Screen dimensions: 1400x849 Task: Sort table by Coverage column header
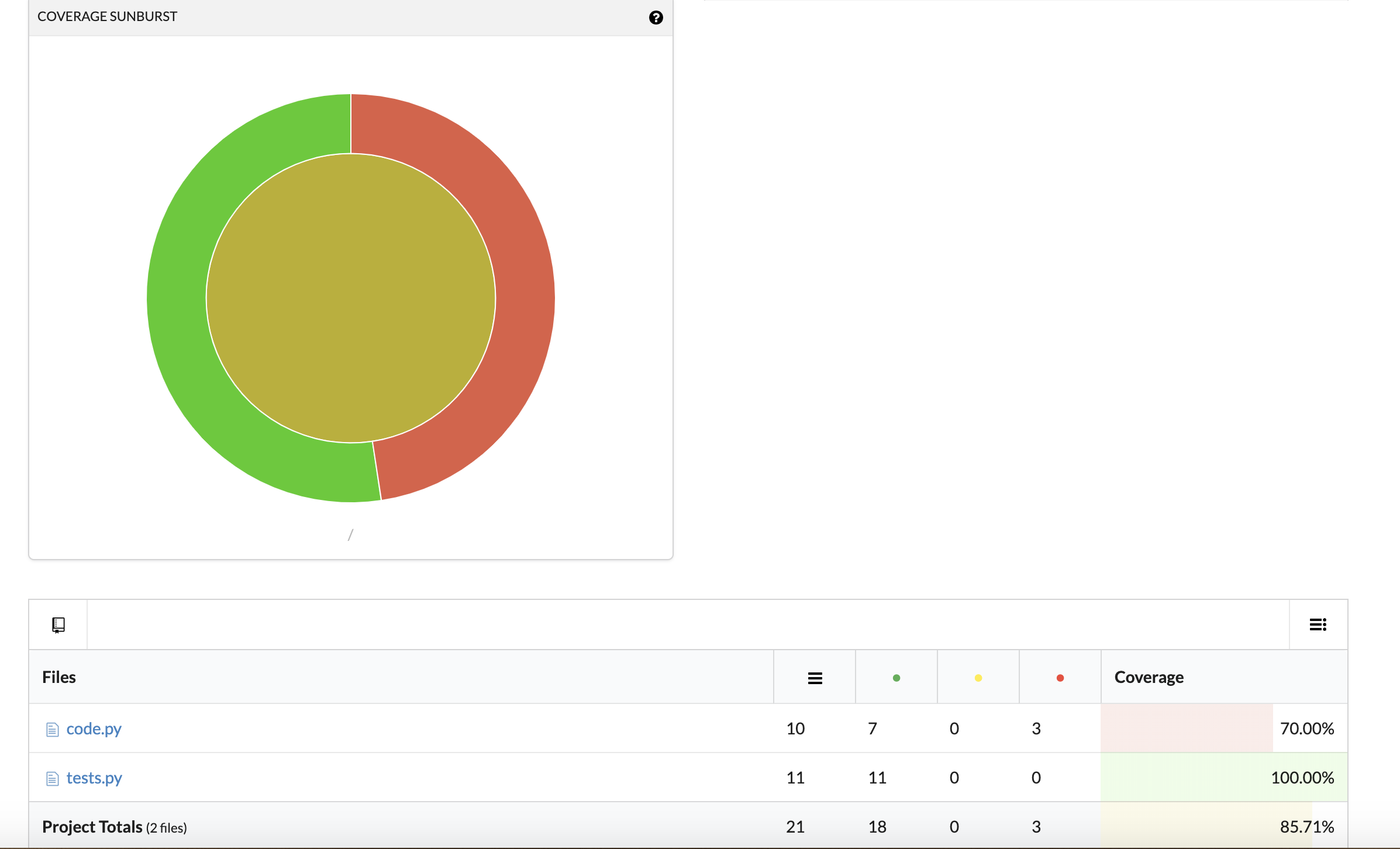tap(1149, 677)
